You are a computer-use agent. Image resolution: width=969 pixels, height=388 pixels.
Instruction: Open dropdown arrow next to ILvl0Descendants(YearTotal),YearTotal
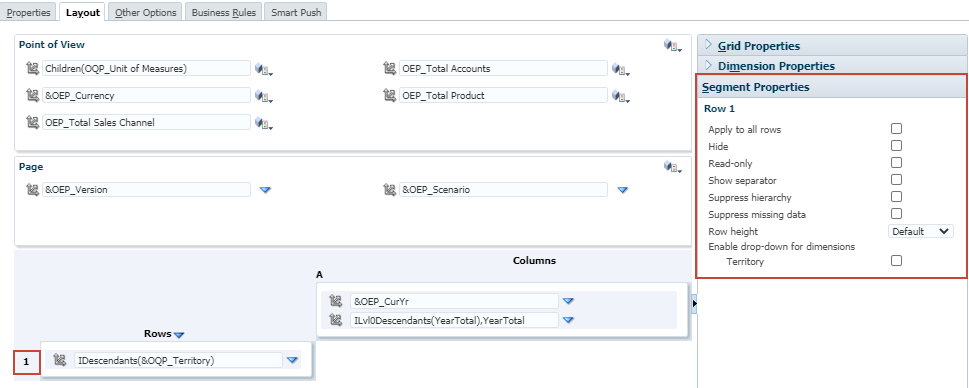569,320
